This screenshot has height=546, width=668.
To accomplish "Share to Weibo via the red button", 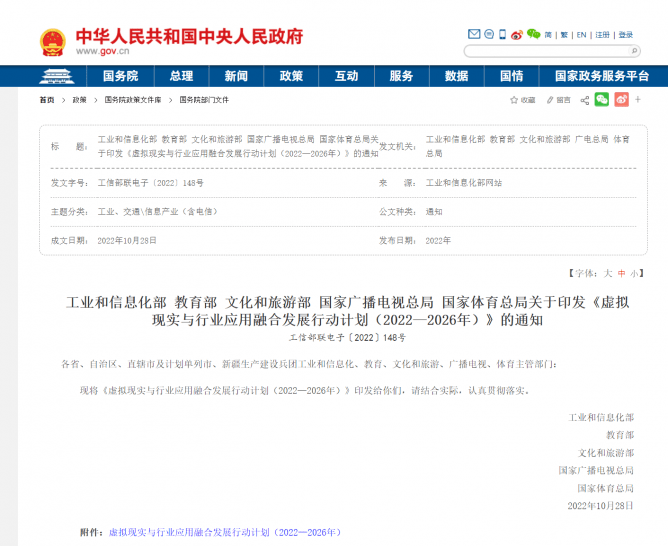I will coord(622,100).
